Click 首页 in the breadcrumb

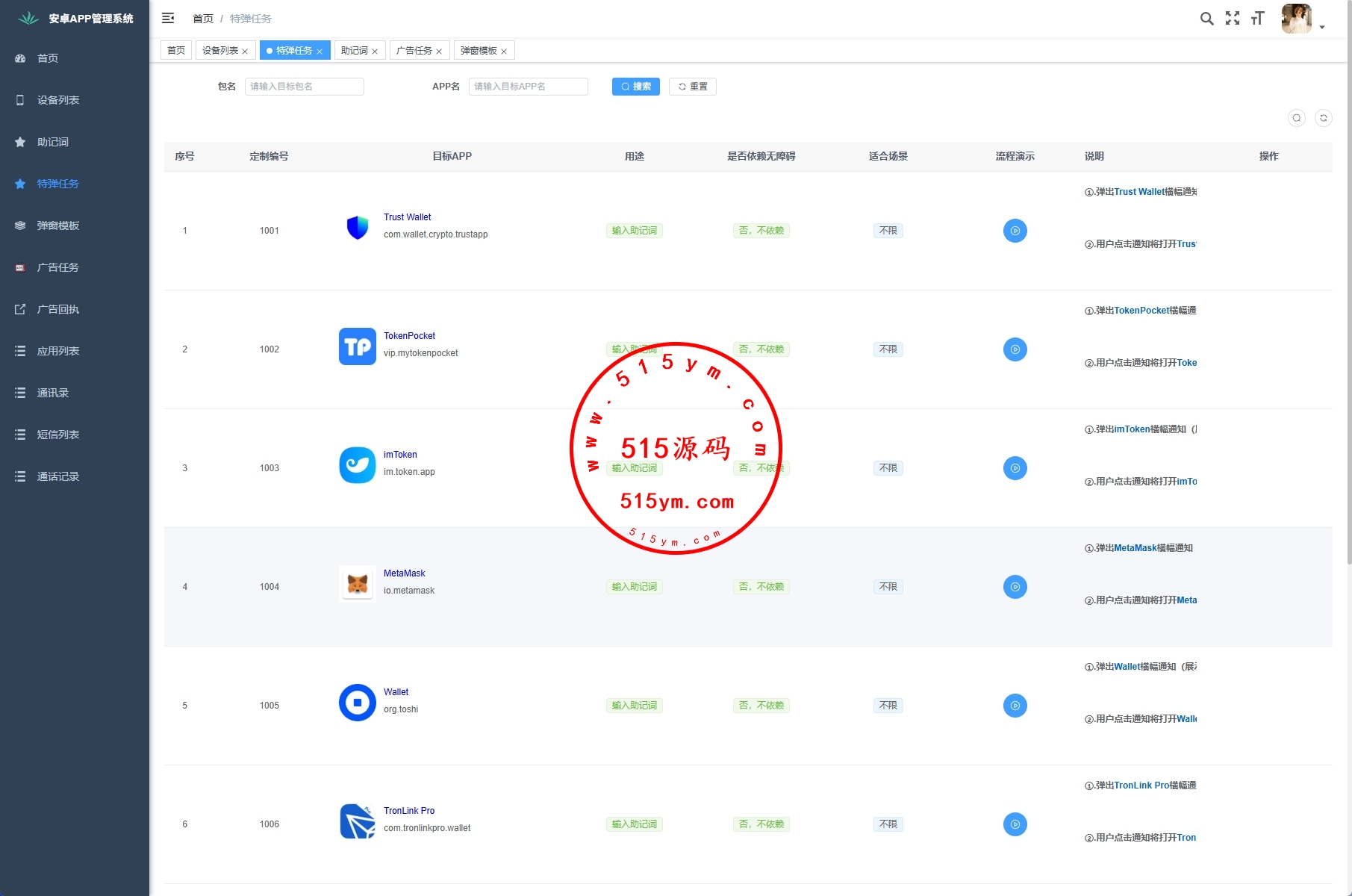click(203, 19)
